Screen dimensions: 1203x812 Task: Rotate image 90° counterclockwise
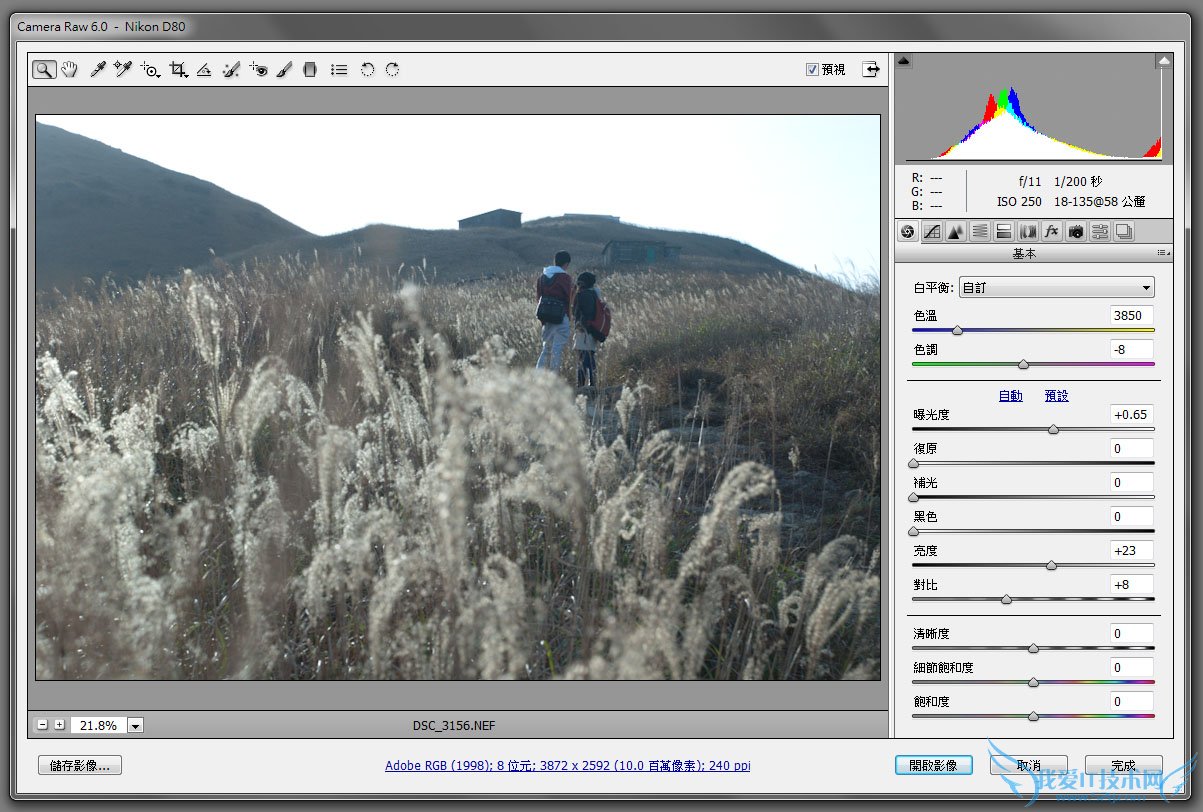[x=367, y=69]
